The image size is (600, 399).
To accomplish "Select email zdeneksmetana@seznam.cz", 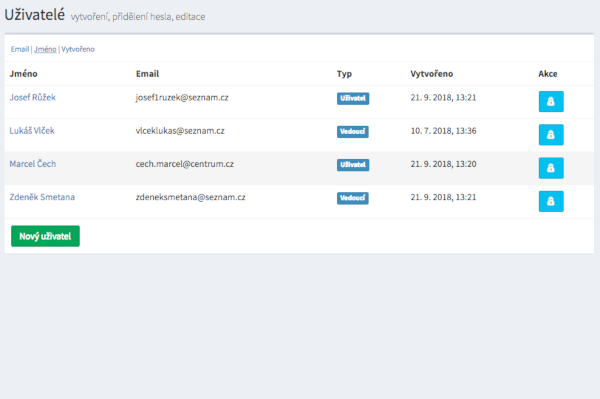I will click(190, 197).
